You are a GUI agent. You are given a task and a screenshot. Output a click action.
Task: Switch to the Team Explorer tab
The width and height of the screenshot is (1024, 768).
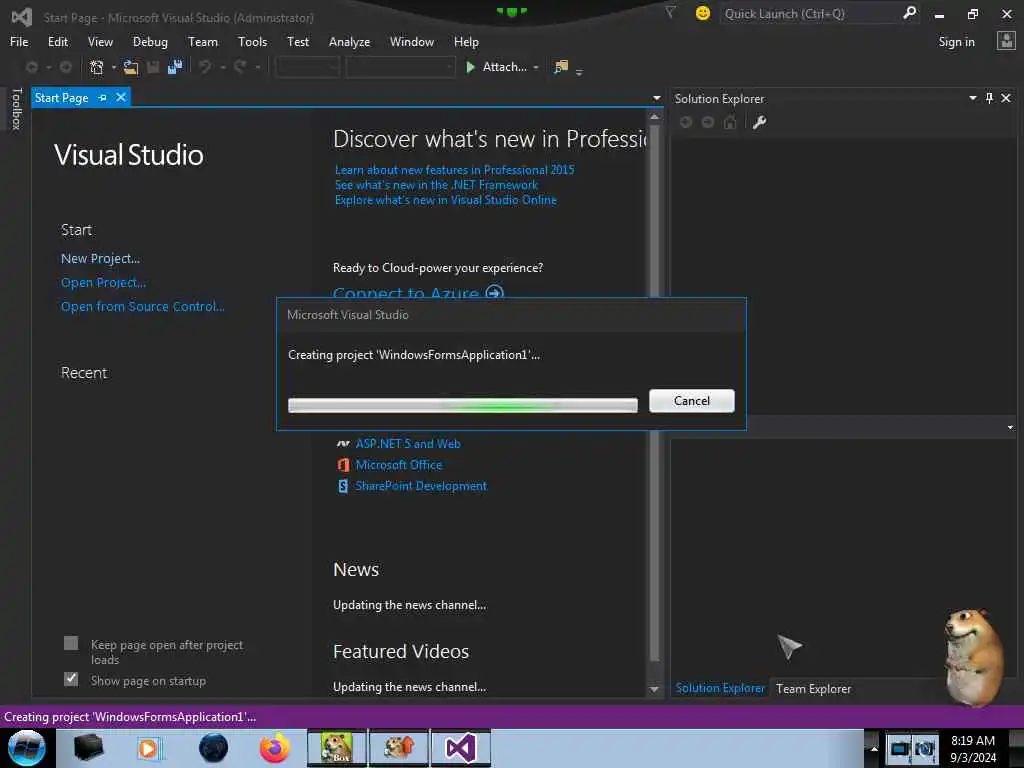click(813, 688)
